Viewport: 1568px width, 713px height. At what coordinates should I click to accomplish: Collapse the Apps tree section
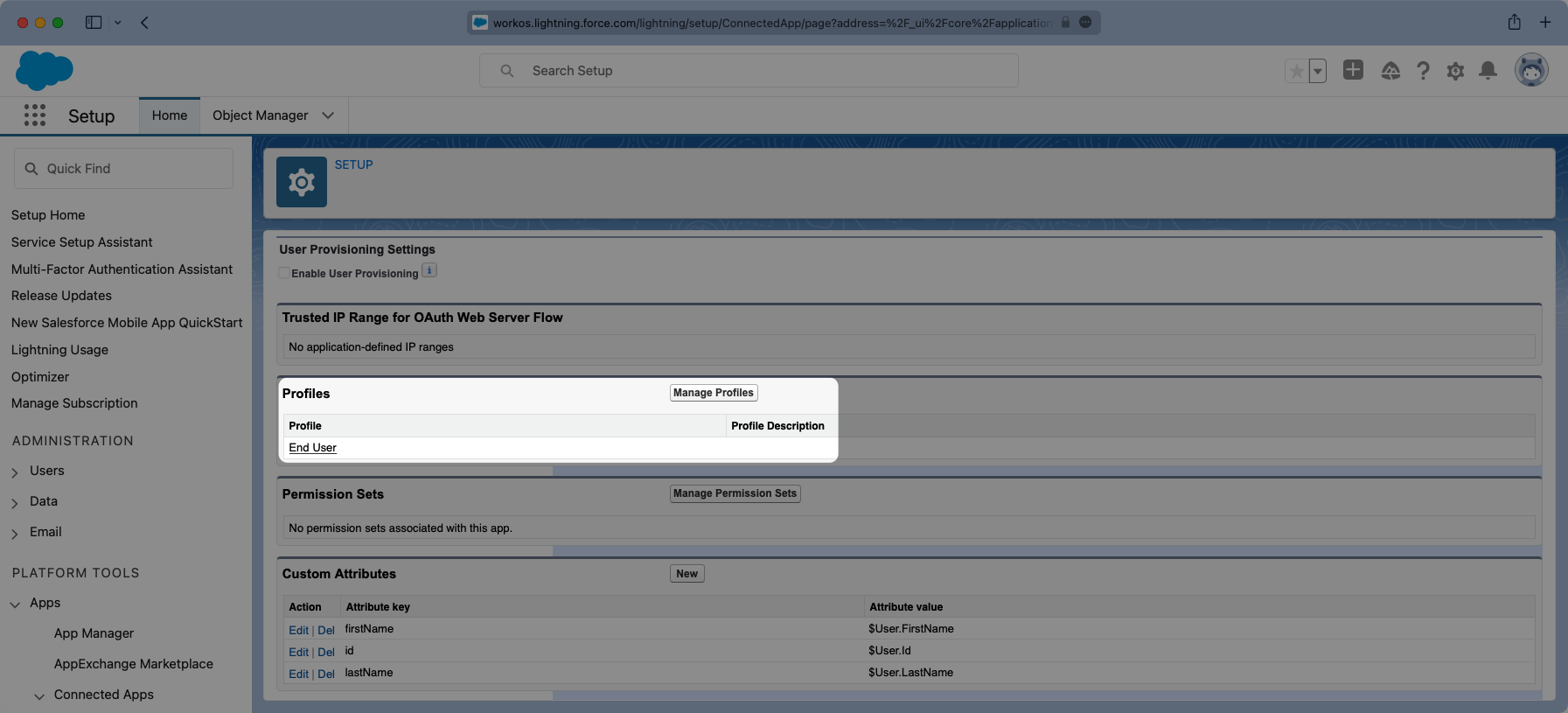pyautogui.click(x=15, y=604)
